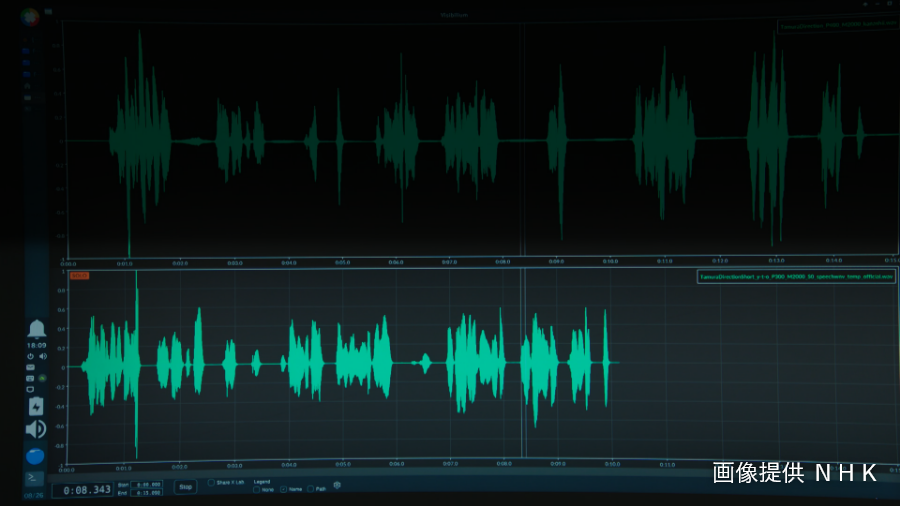The image size is (900, 506).
Task: Click the 0:08.343 playback time display
Action: 81,490
